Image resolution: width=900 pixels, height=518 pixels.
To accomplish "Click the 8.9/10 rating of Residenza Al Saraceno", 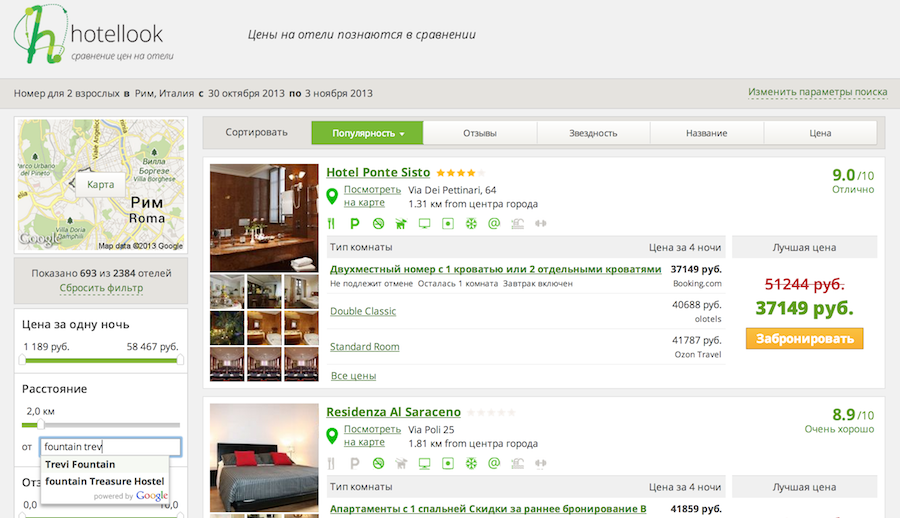I will coord(853,414).
